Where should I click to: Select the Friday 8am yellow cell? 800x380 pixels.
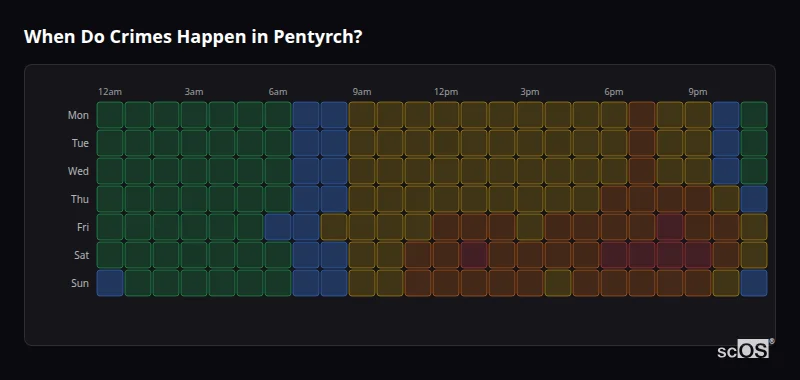(334, 226)
